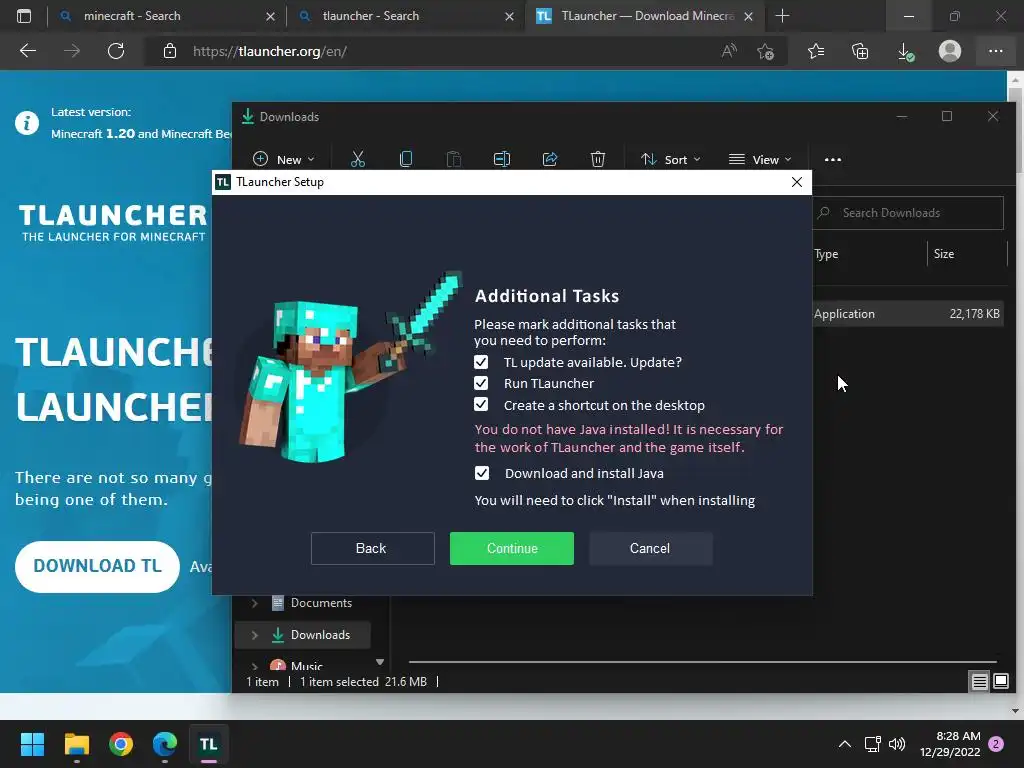Click the Share icon in Downloads toolbar

(x=550, y=159)
